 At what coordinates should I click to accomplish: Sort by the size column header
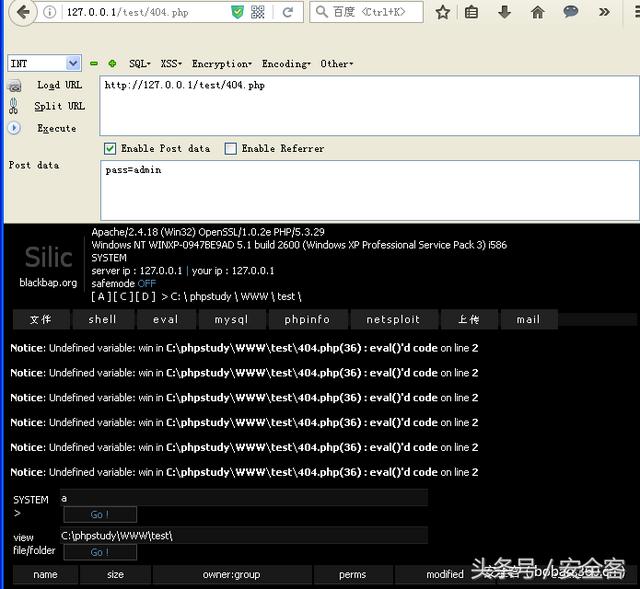pyautogui.click(x=116, y=574)
